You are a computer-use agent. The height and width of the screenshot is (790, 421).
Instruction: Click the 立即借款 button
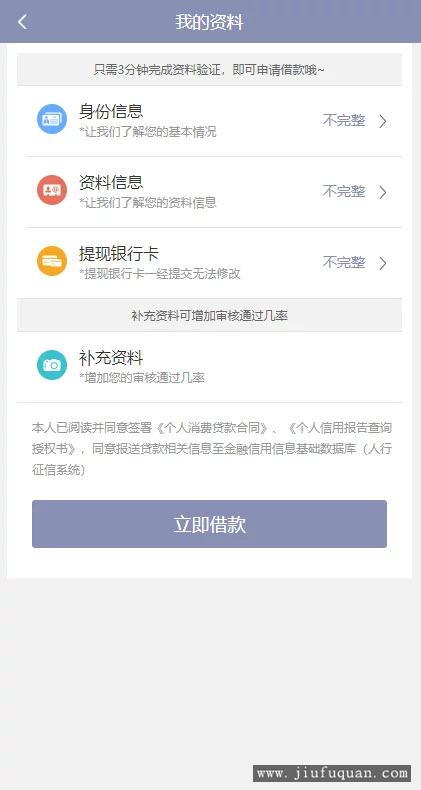click(x=209, y=524)
